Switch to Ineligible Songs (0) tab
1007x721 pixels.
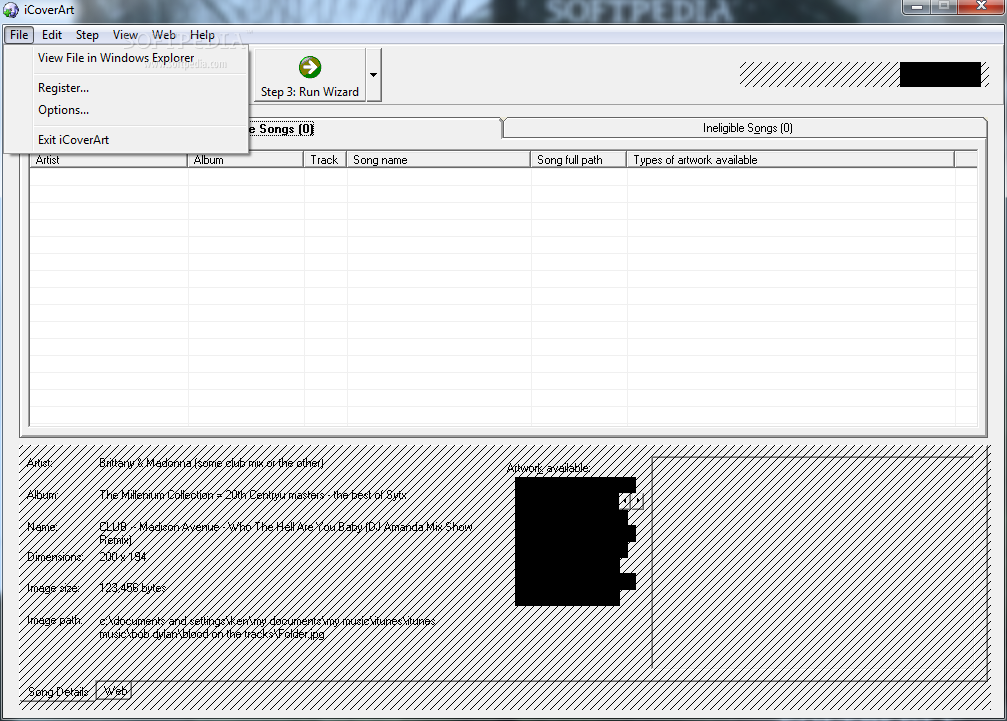coord(746,128)
